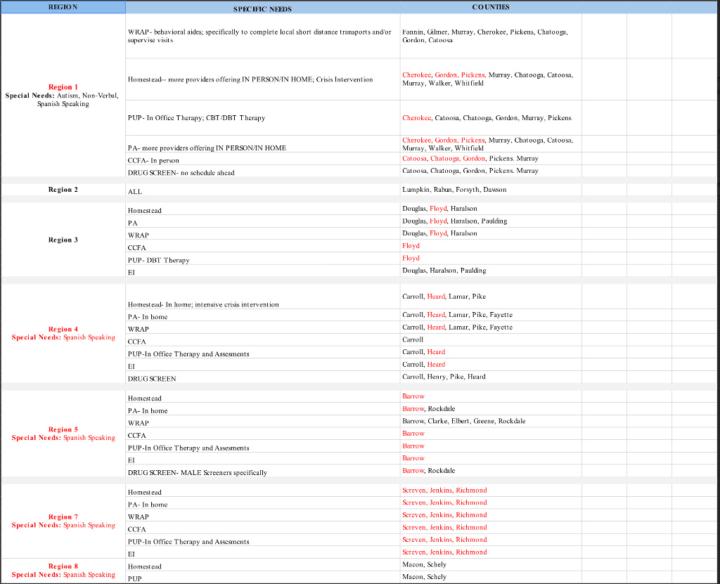Select the Region 5 label cell
This screenshot has height=584, width=720.
tap(62, 433)
